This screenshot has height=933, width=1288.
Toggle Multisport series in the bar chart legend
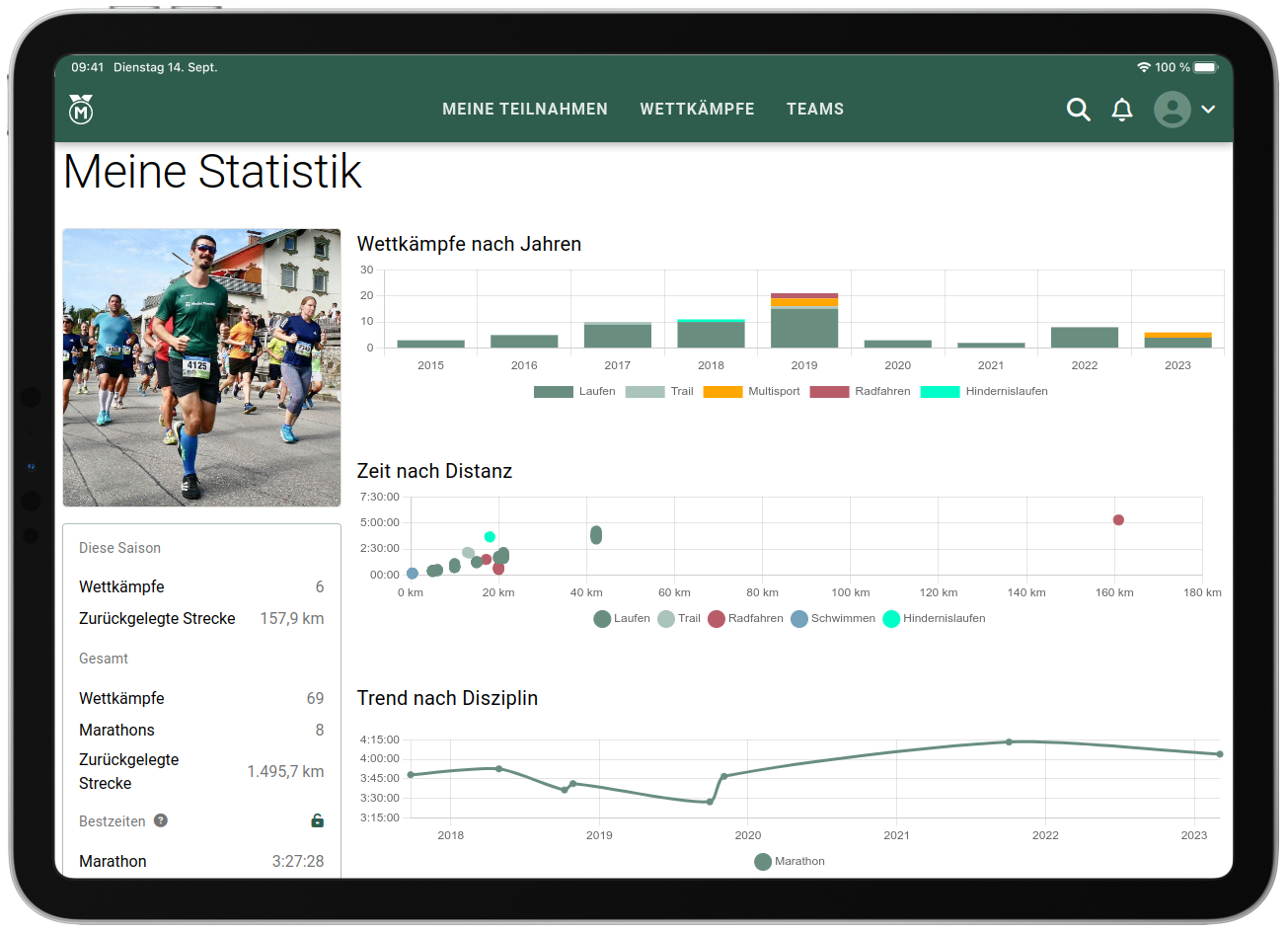(751, 392)
